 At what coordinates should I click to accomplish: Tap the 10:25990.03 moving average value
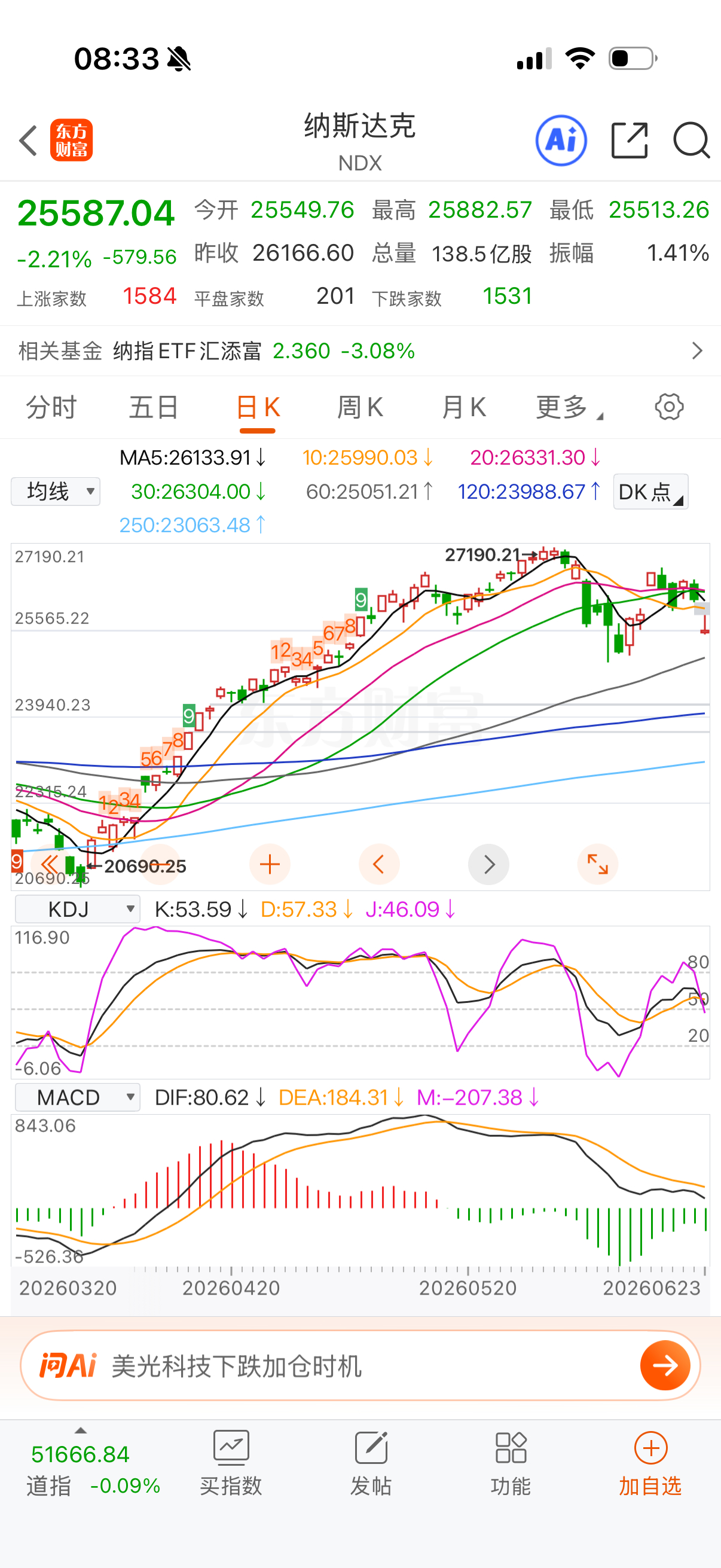coord(368,457)
